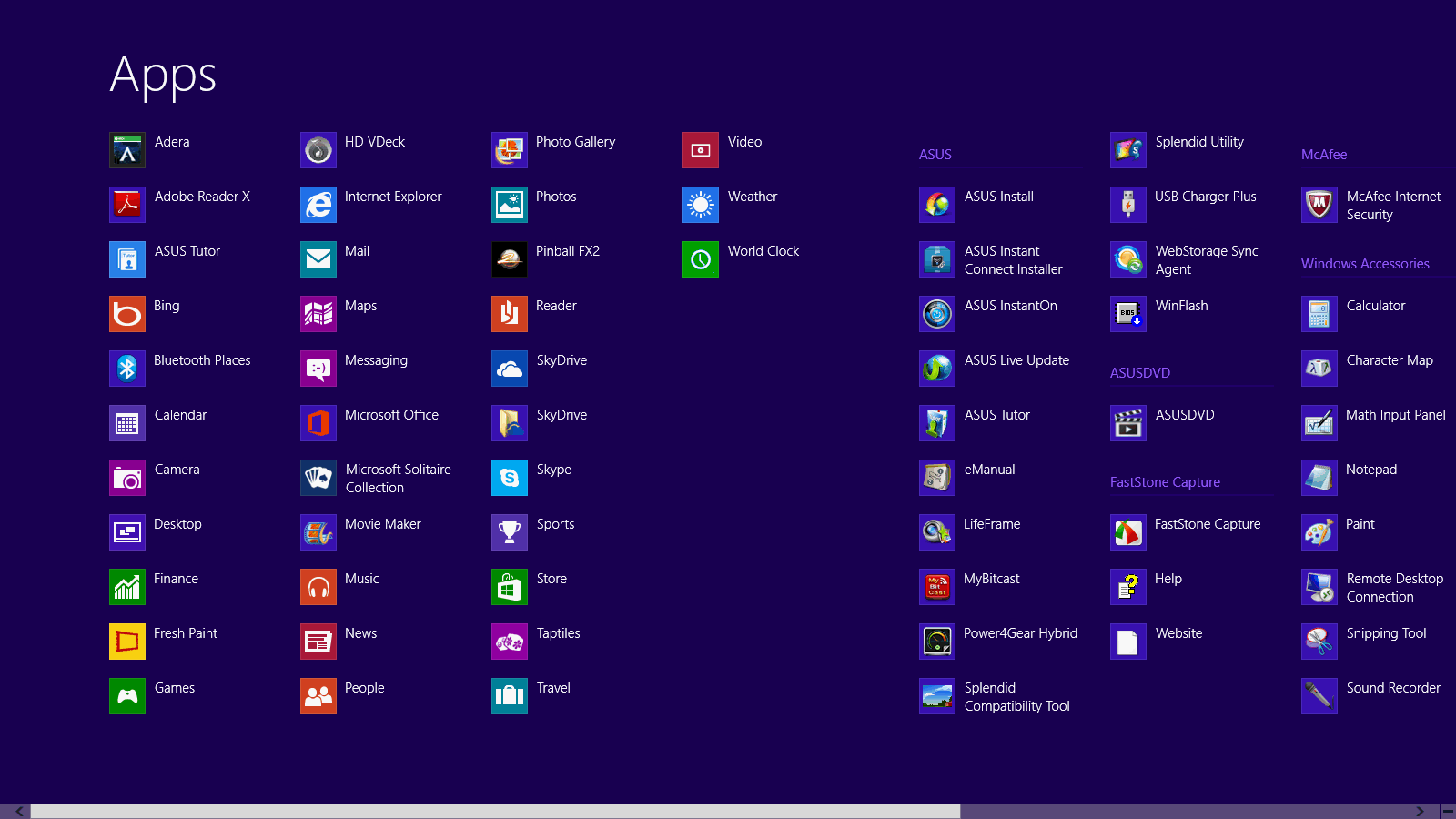The height and width of the screenshot is (819, 1456).
Task: Launch Notepad icon
Action: tap(1319, 478)
